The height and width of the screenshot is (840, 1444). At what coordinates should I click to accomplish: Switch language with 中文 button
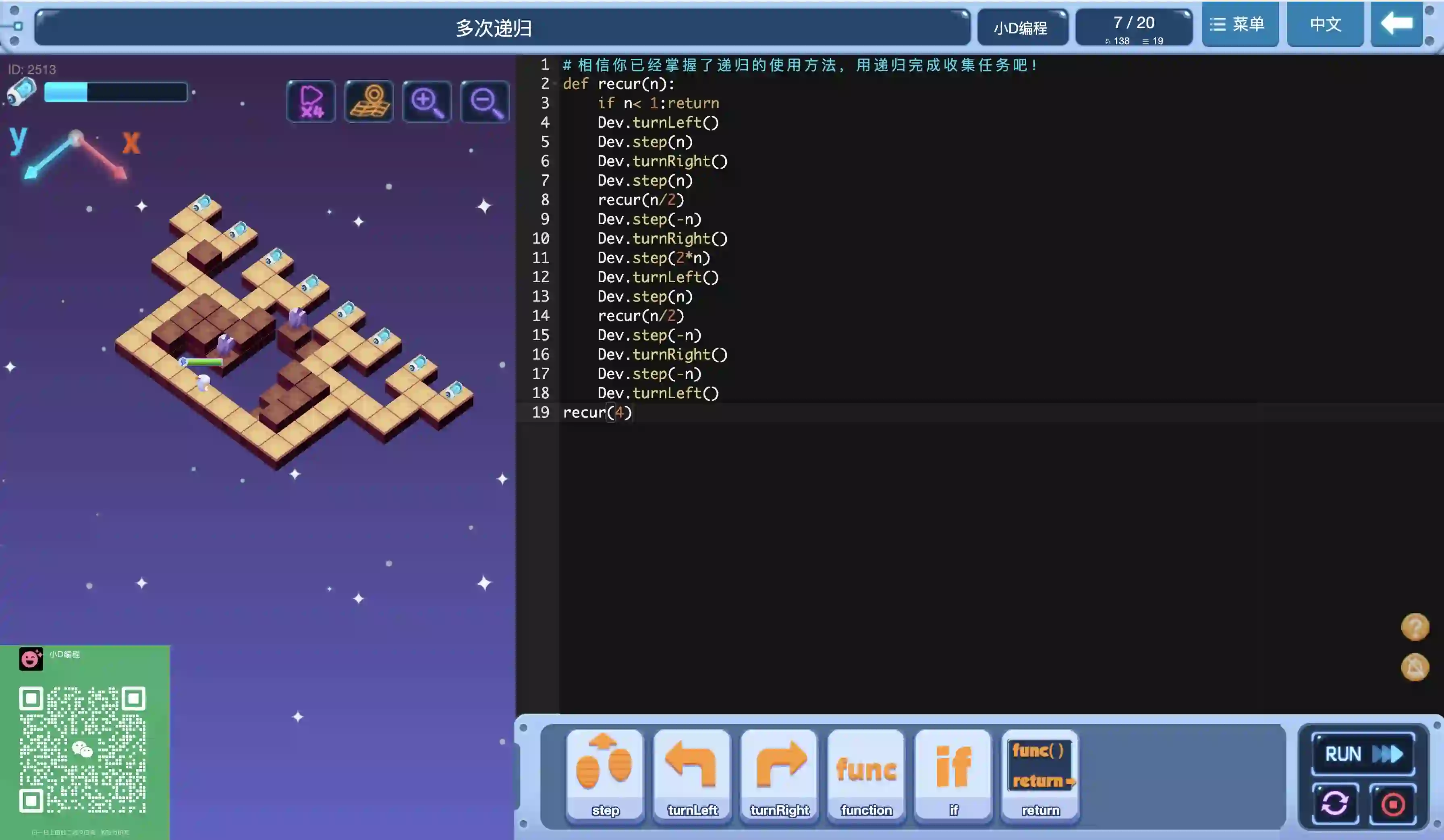[1325, 24]
